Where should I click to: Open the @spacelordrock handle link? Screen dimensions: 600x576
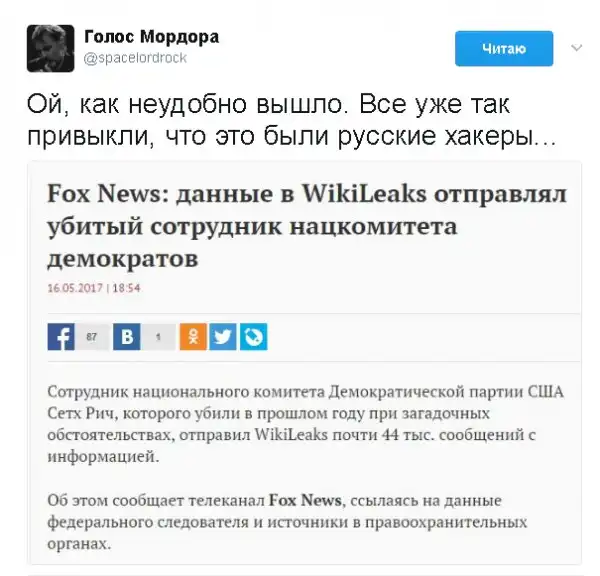(135, 58)
